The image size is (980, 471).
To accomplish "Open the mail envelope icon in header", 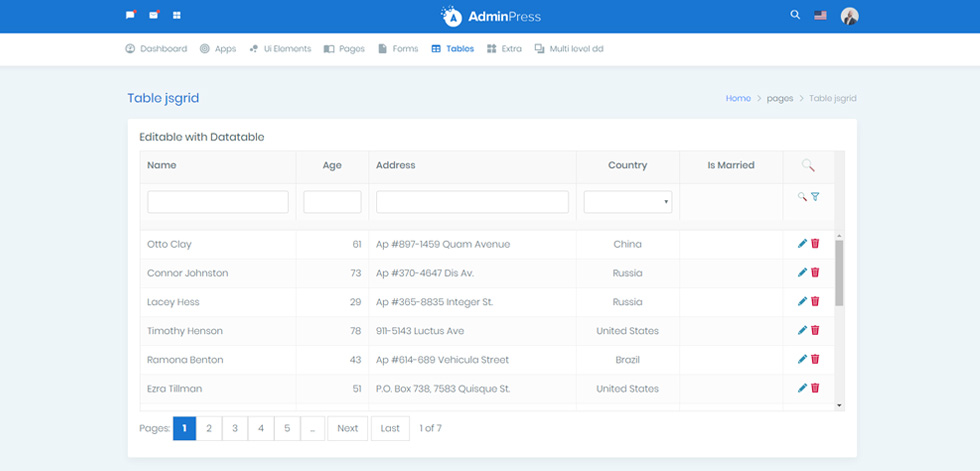I will [x=154, y=15].
